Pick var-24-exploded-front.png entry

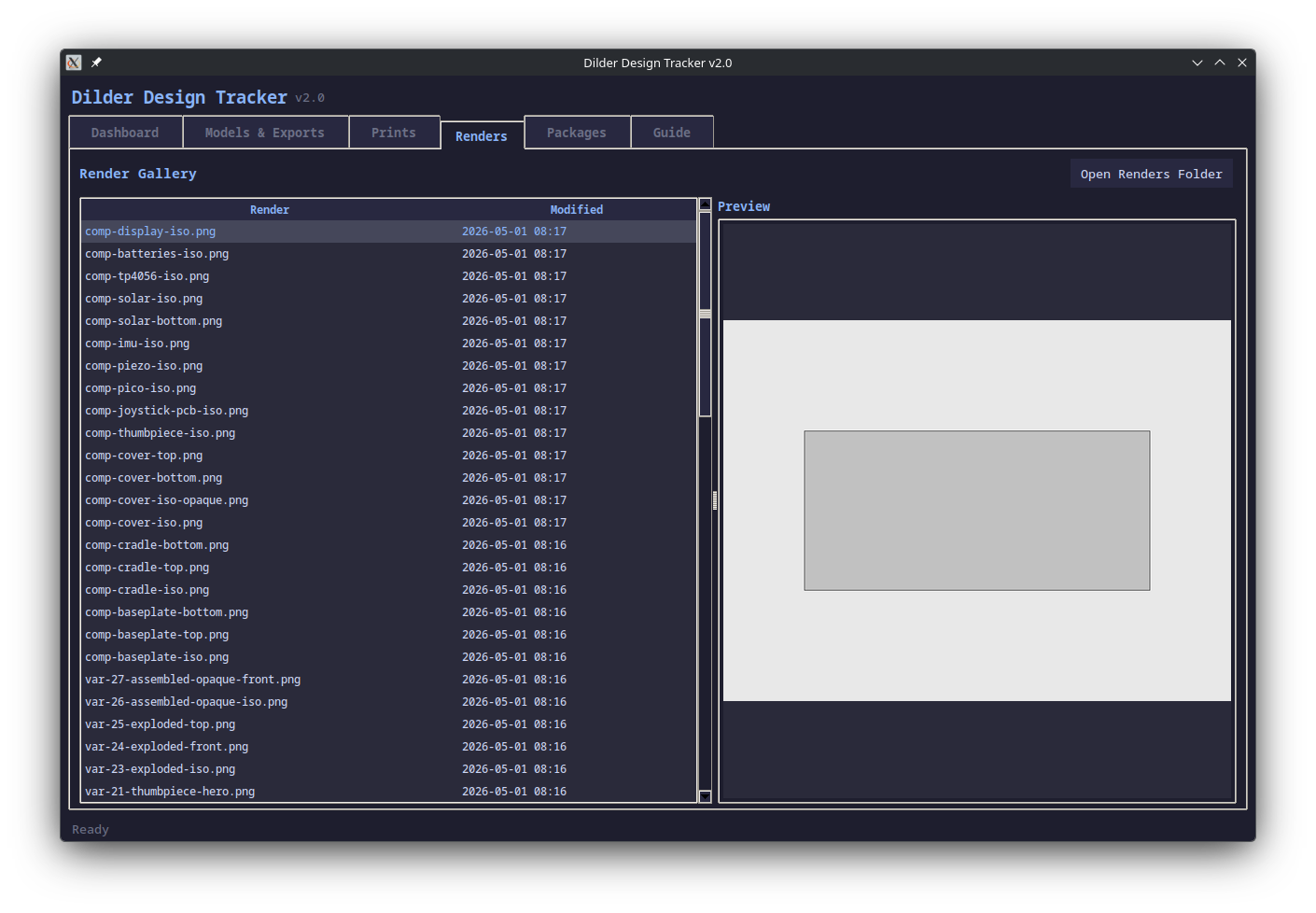click(389, 747)
